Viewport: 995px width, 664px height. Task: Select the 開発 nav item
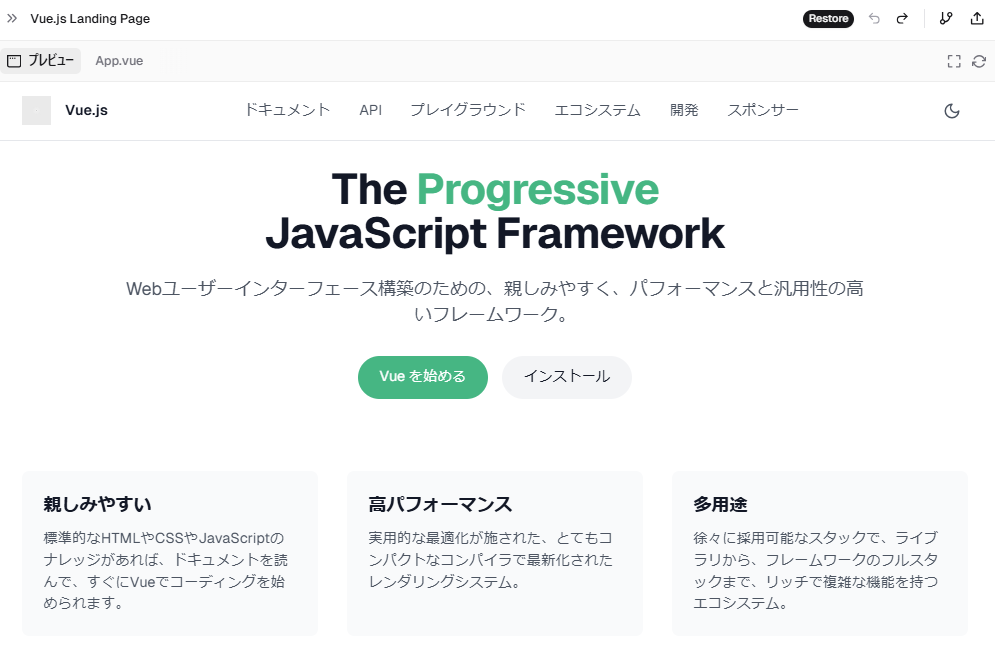point(684,110)
